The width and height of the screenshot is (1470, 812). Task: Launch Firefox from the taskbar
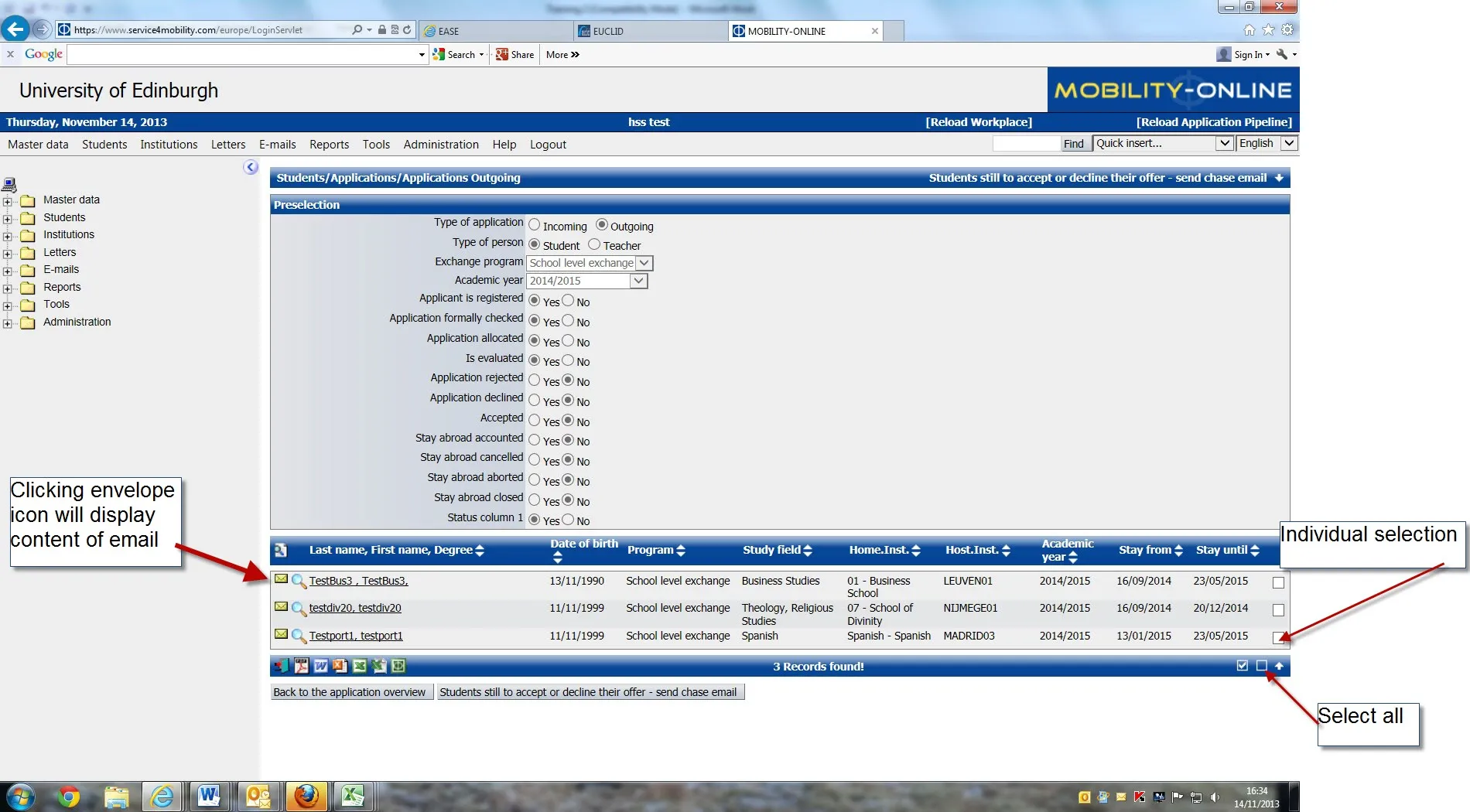(307, 796)
